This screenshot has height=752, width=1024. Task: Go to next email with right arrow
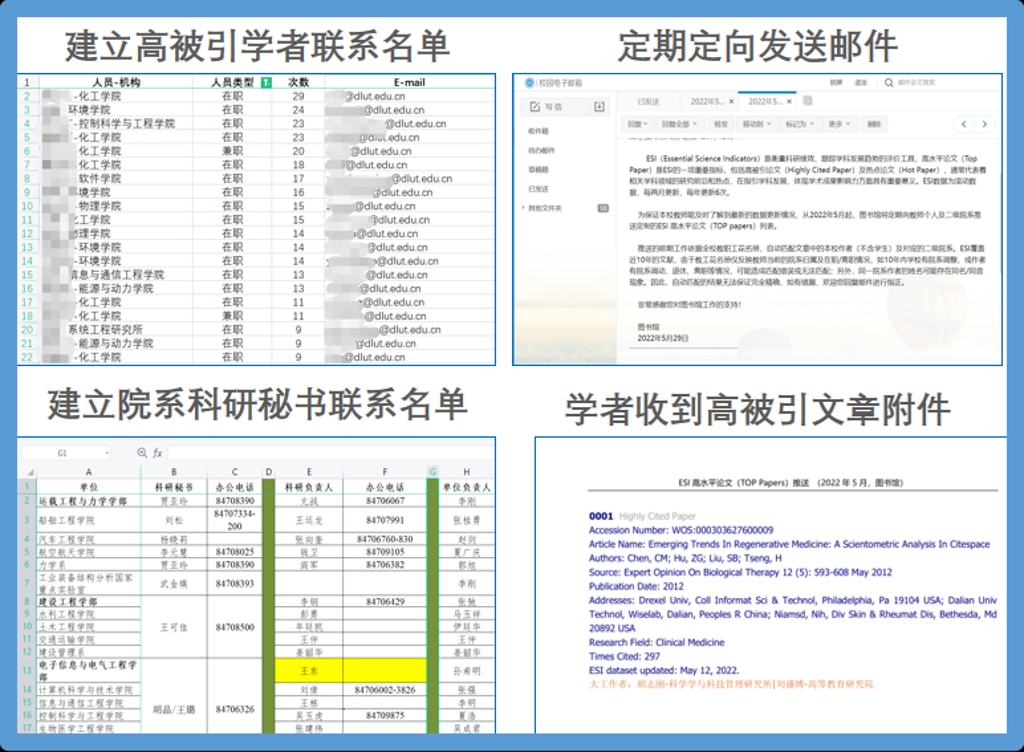pyautogui.click(x=987, y=124)
